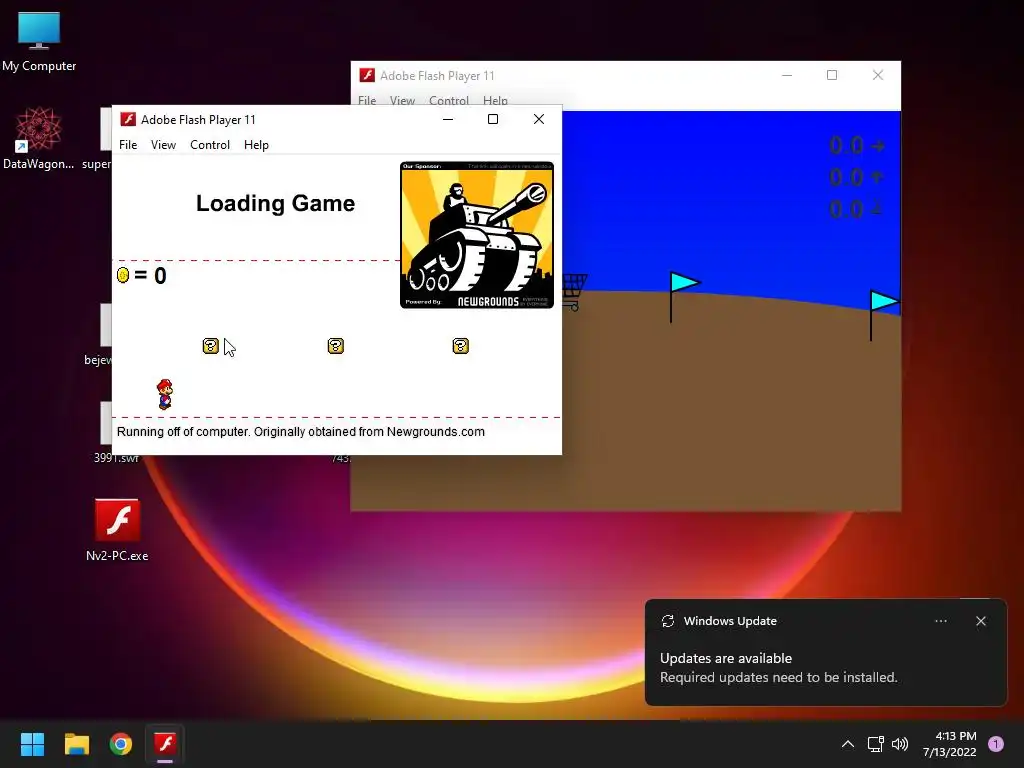Open File Explorer from the taskbar
This screenshot has height=768, width=1024.
[x=76, y=744]
